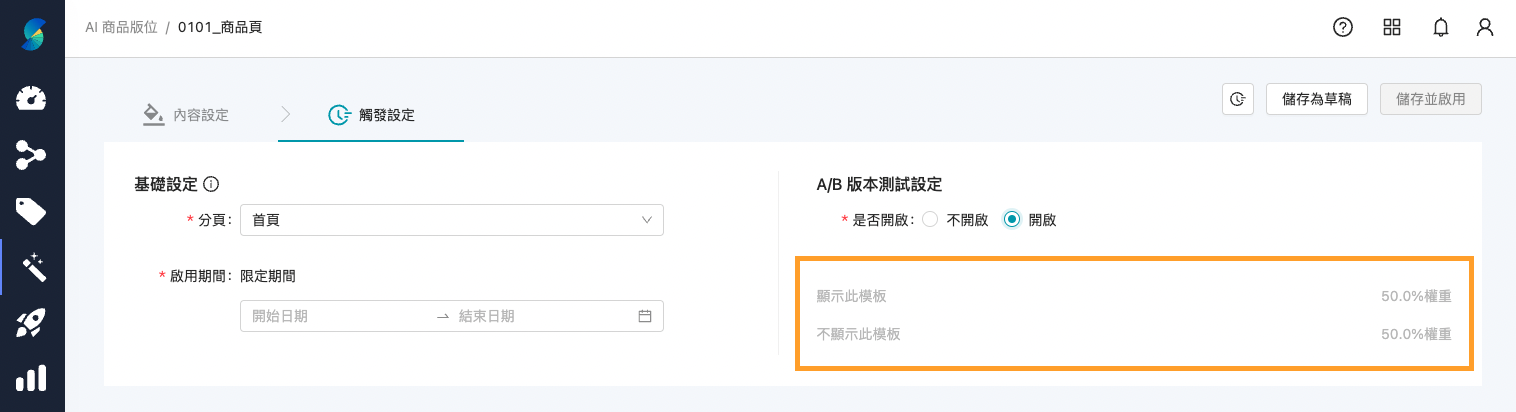
Task: Open the dashboard gauge icon in sidebar
Action: pos(32,98)
